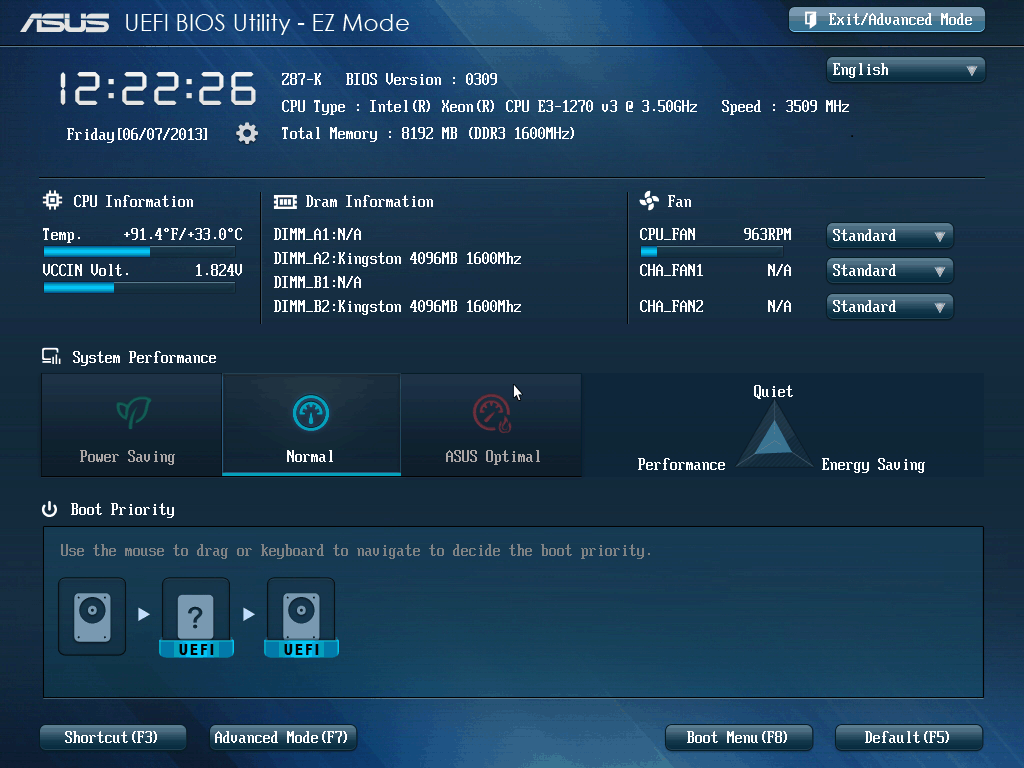Open the English language dropdown
1024x768 pixels.
[x=905, y=70]
